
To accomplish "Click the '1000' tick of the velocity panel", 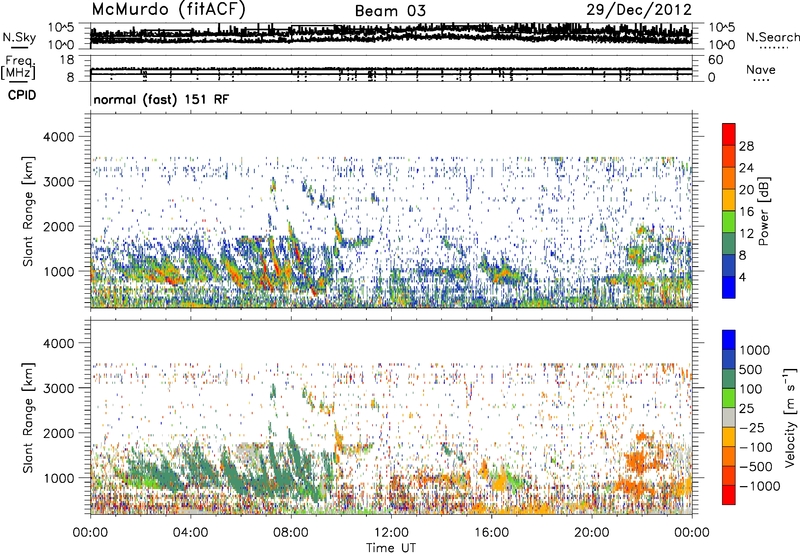I will click(x=59, y=478).
